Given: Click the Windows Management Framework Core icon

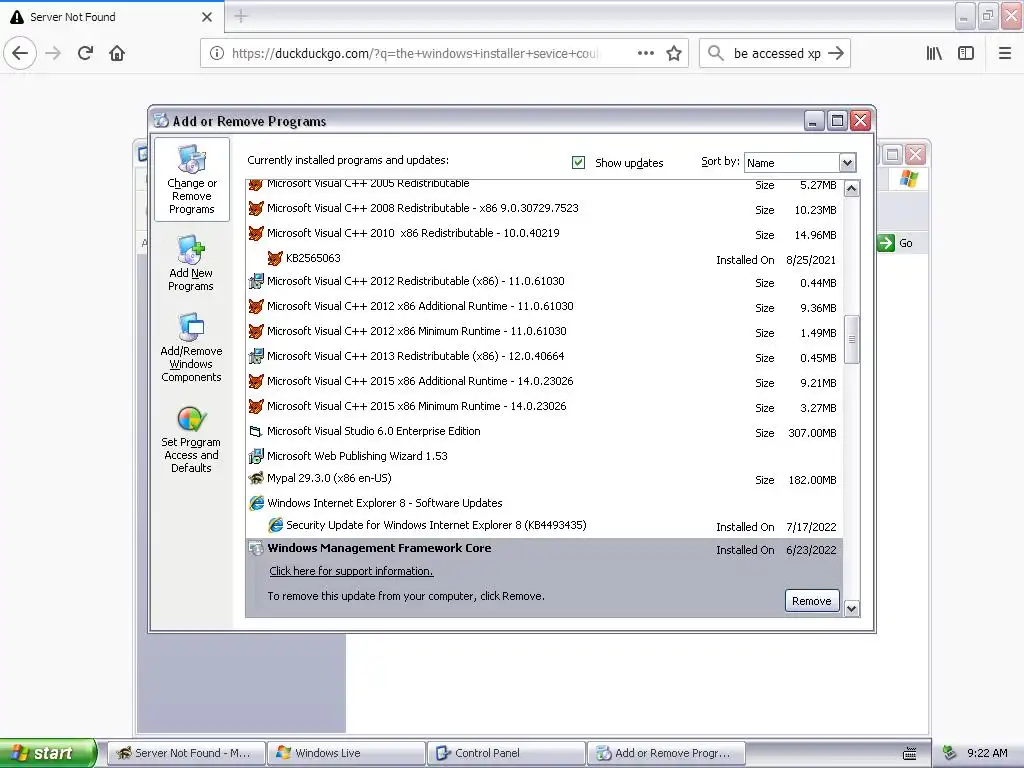Looking at the screenshot, I should [x=256, y=549].
